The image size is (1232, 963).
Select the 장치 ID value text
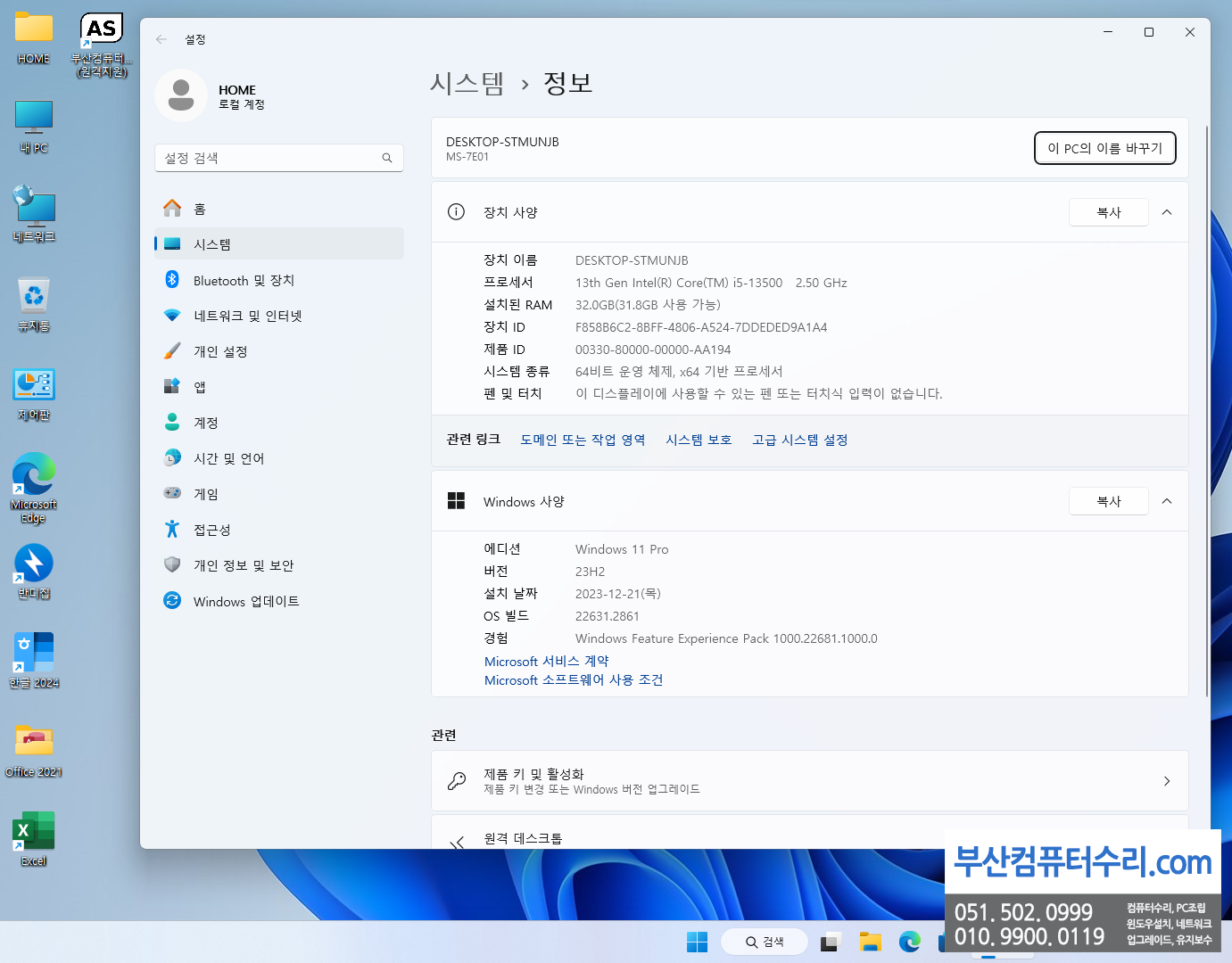point(701,327)
